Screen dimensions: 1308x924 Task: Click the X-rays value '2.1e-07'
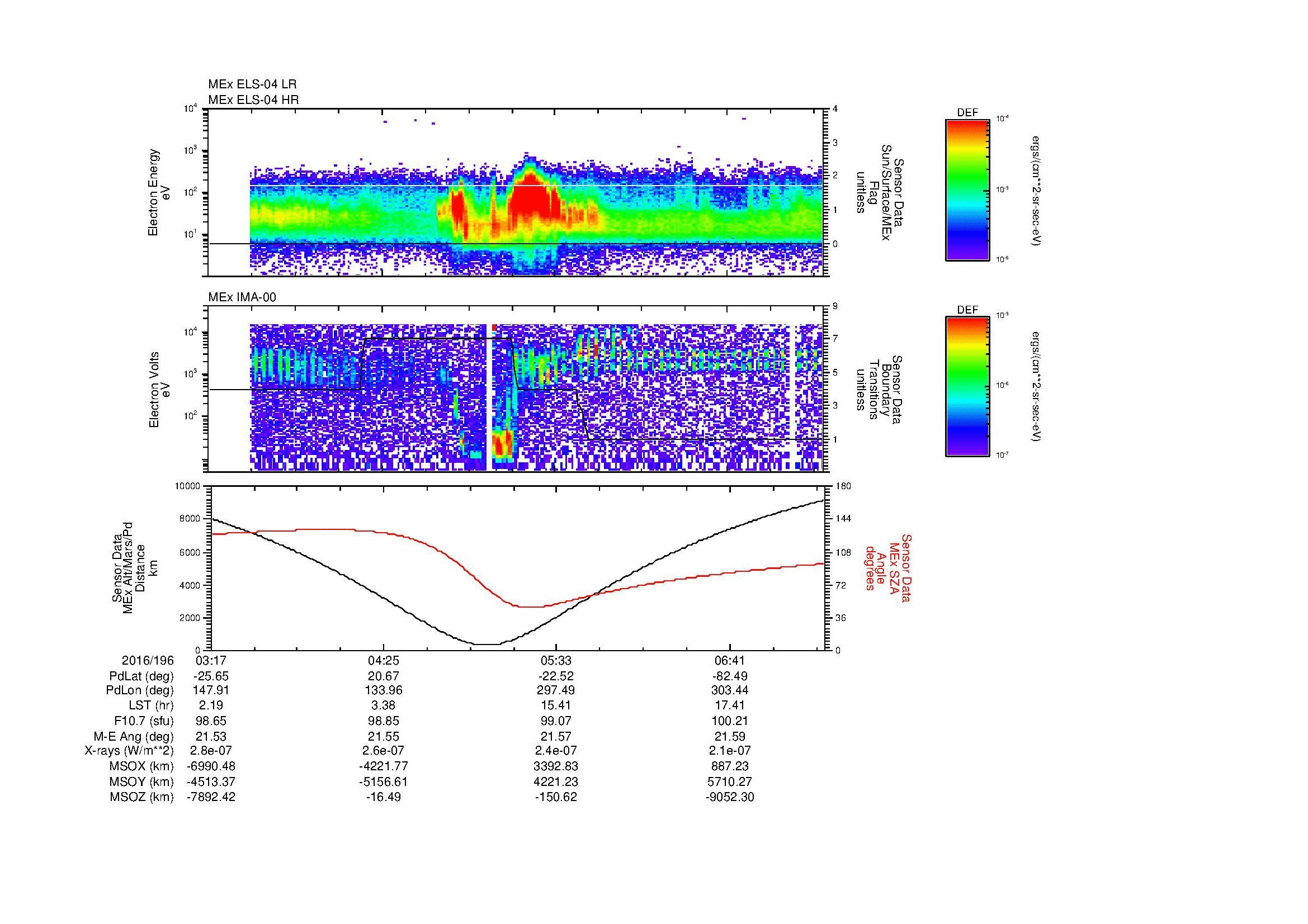[x=730, y=751]
